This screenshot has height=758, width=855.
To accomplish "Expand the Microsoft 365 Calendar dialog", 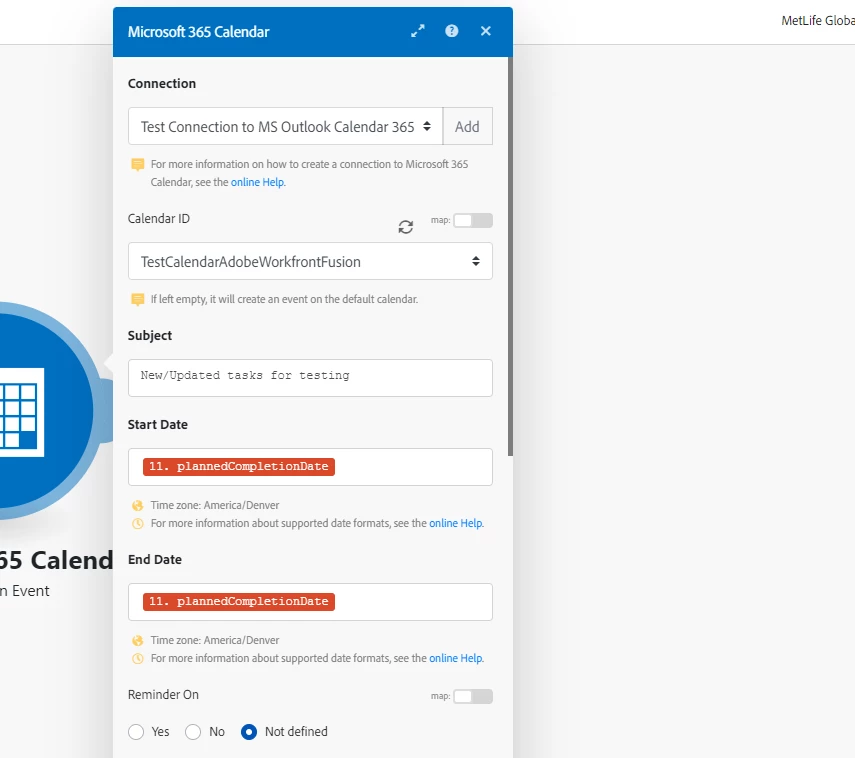I will pos(418,31).
